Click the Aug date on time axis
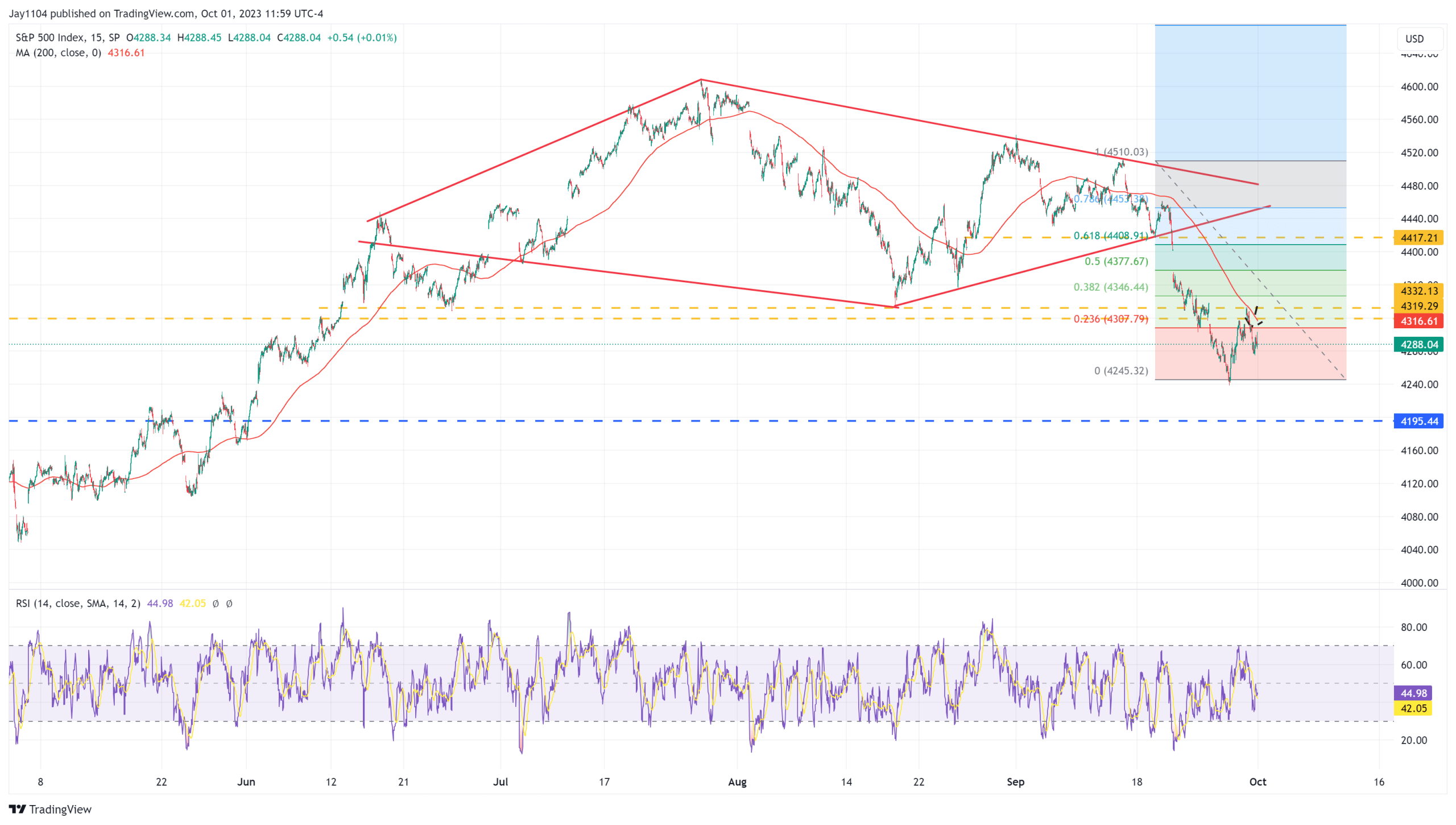 [737, 782]
